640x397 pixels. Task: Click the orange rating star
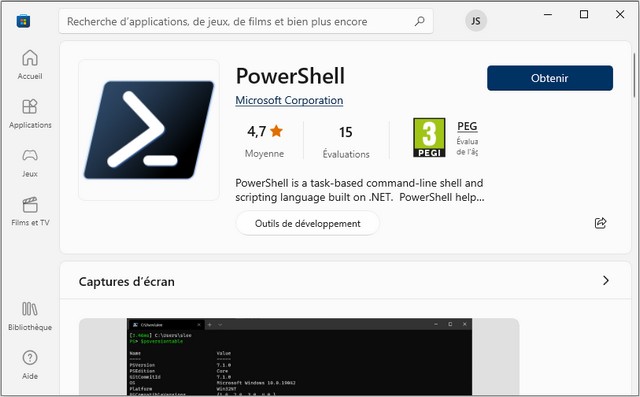(276, 131)
